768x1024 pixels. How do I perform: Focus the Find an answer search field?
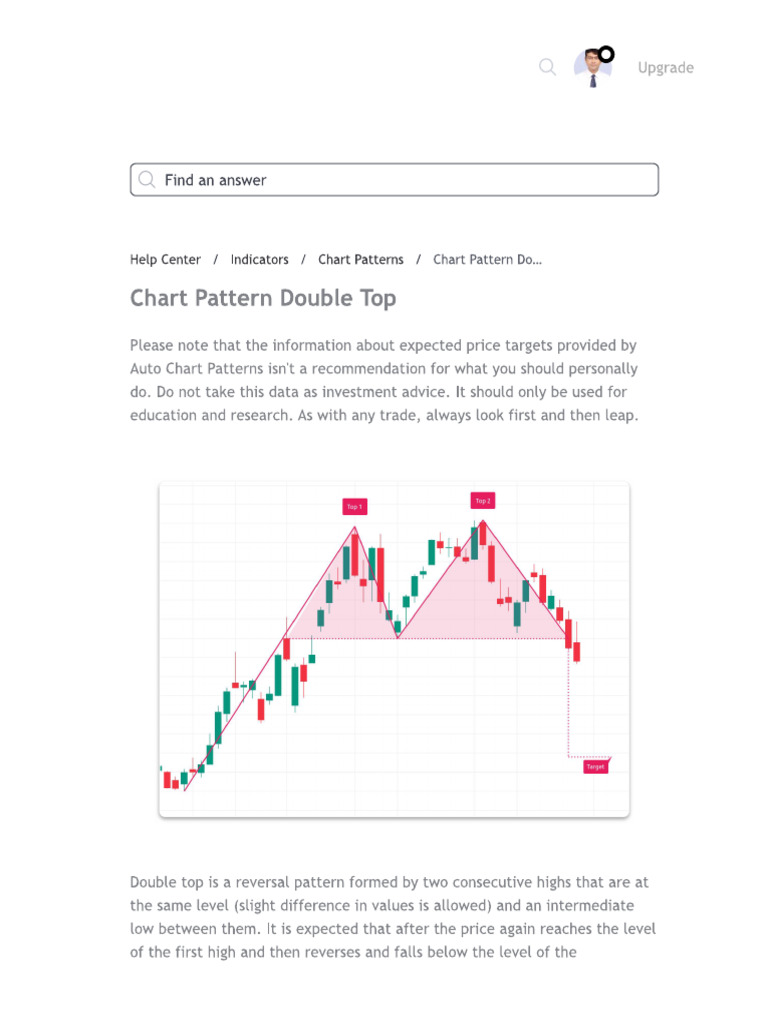point(394,180)
